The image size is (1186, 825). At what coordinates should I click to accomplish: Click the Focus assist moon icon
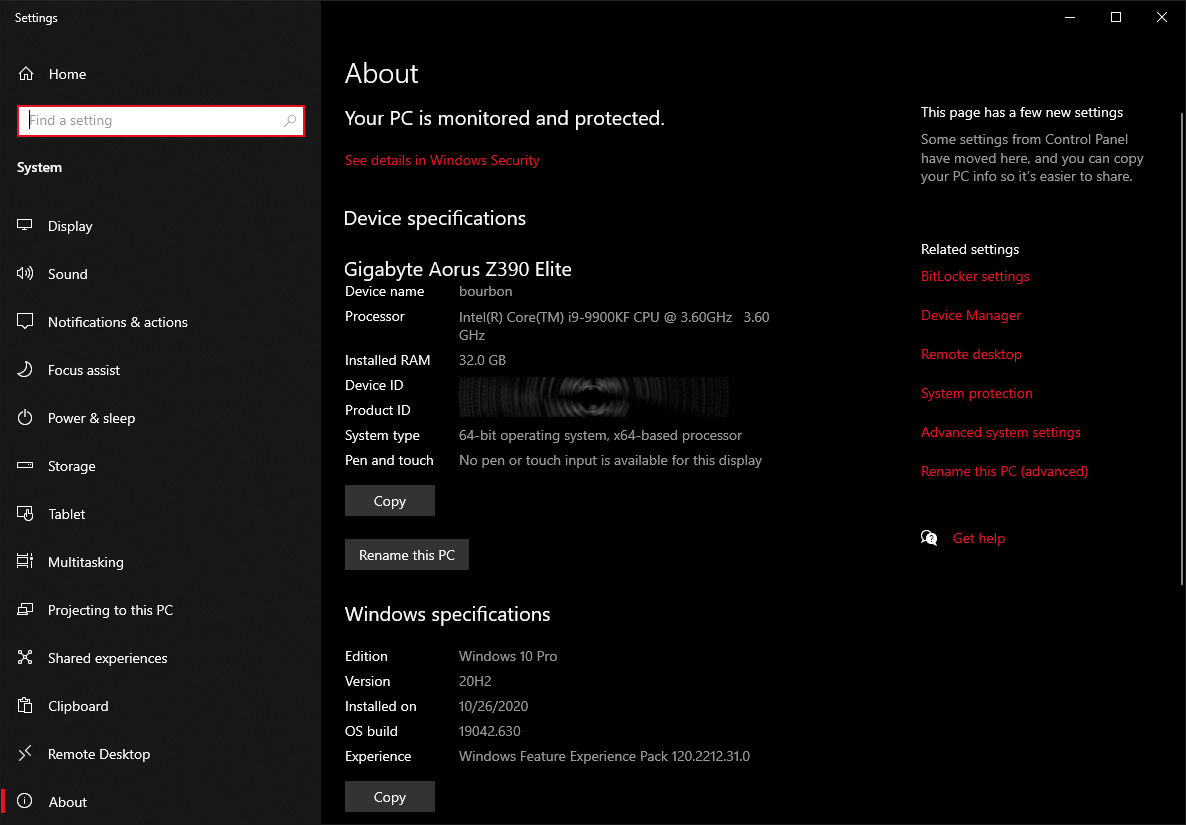(25, 370)
